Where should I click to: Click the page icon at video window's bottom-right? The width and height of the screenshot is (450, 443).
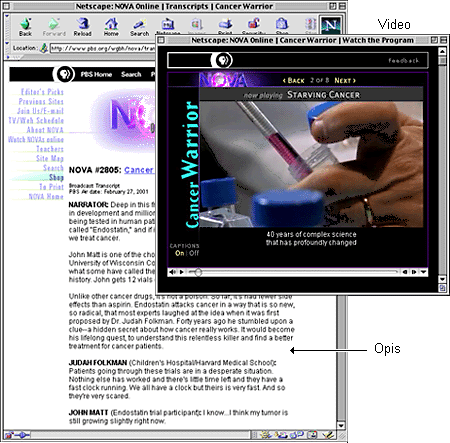442,288
